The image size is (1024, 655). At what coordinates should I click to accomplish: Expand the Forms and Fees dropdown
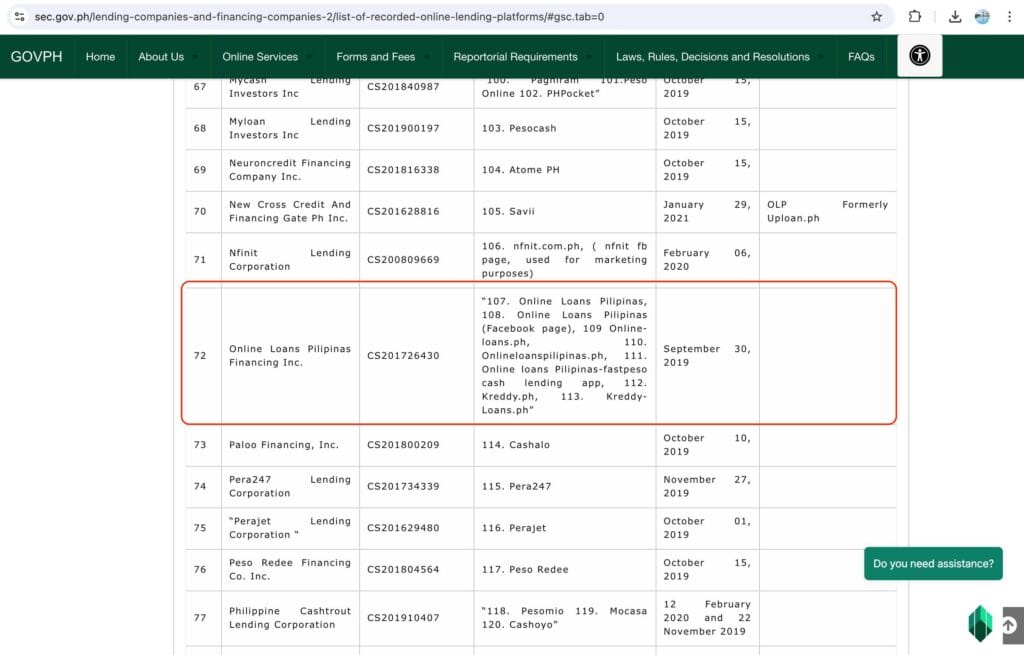coord(376,57)
